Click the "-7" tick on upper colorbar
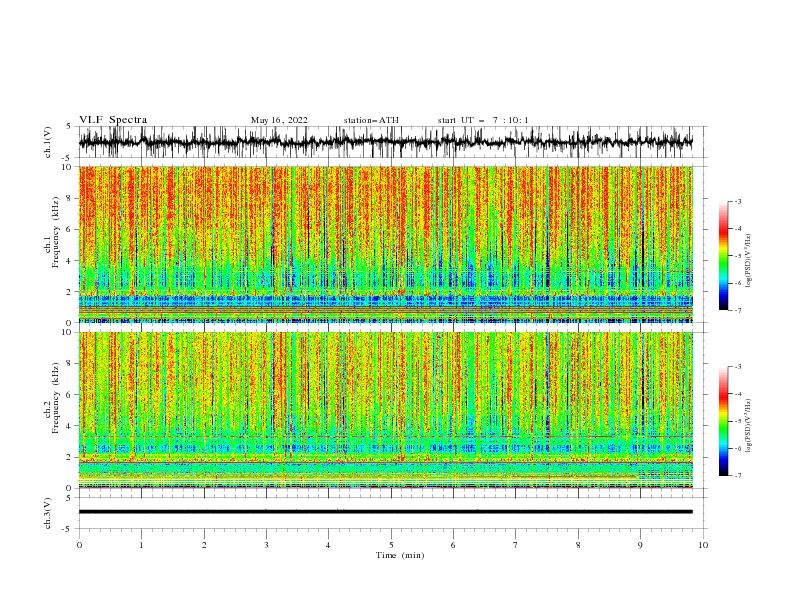The width and height of the screenshot is (792, 612). click(x=737, y=310)
